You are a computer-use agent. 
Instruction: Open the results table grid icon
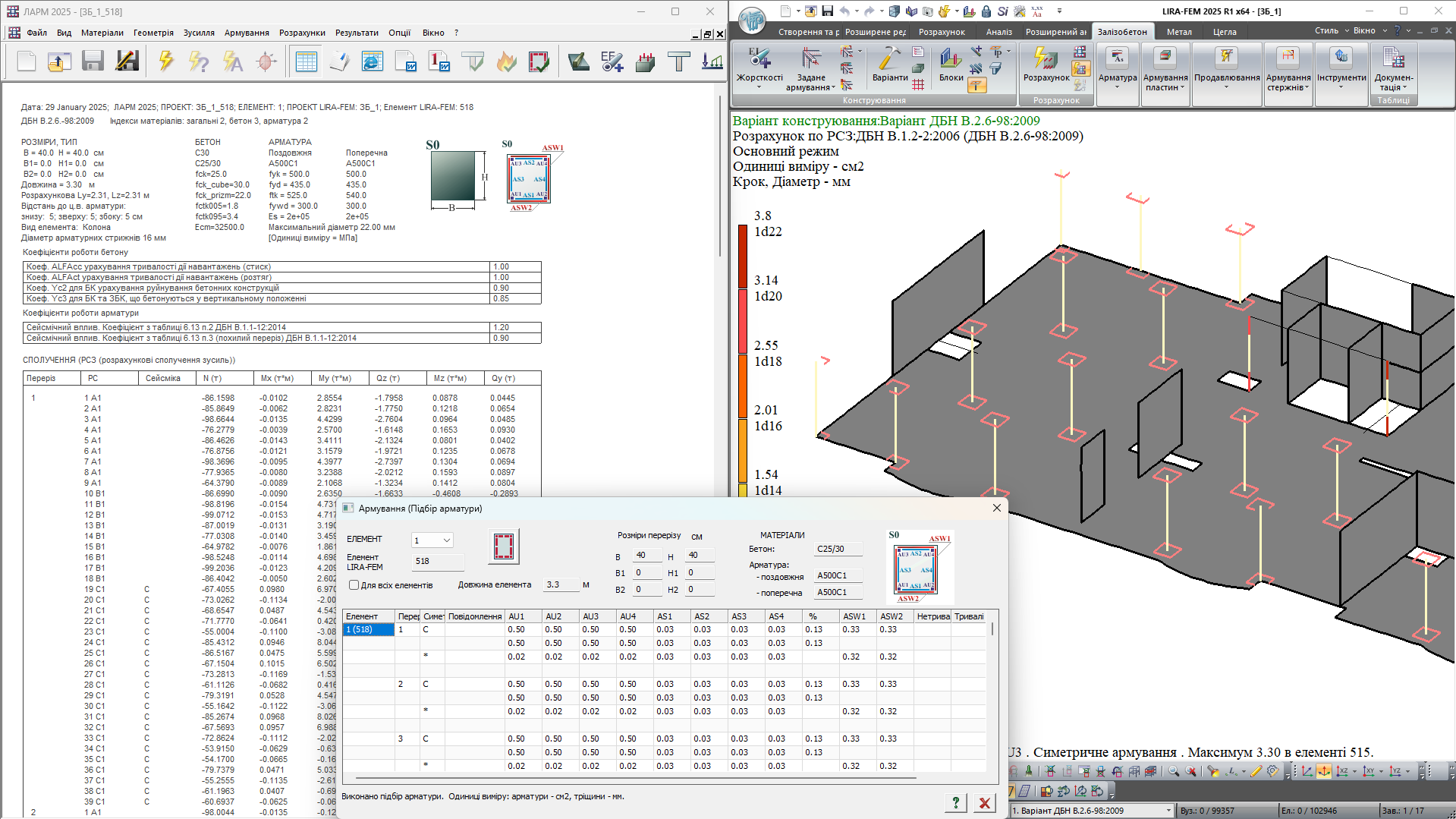307,61
